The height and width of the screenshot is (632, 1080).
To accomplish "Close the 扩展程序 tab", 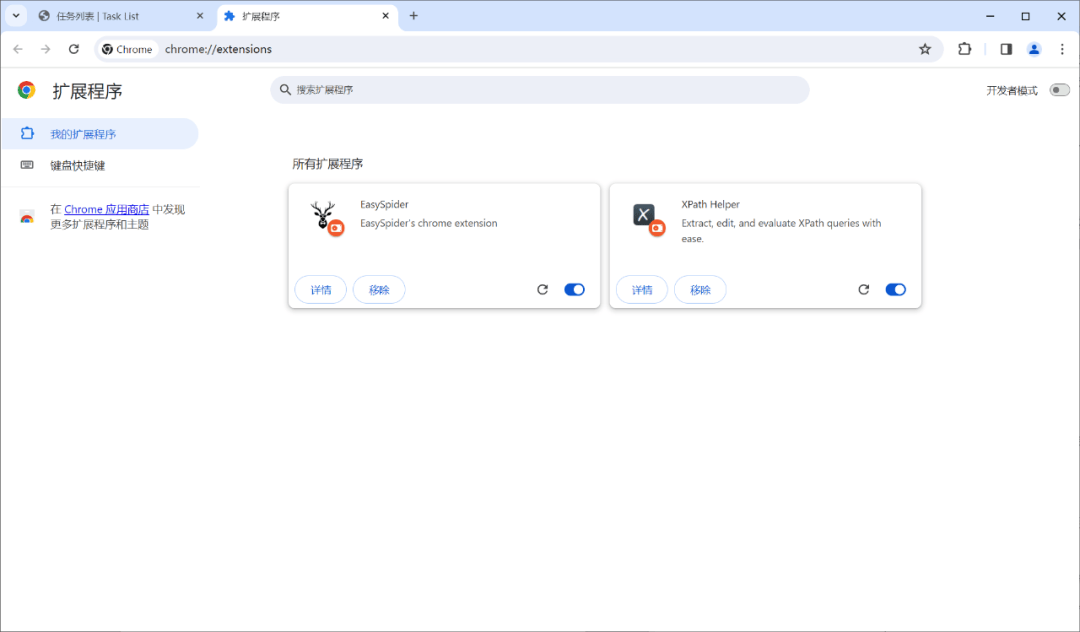I will 386,16.
